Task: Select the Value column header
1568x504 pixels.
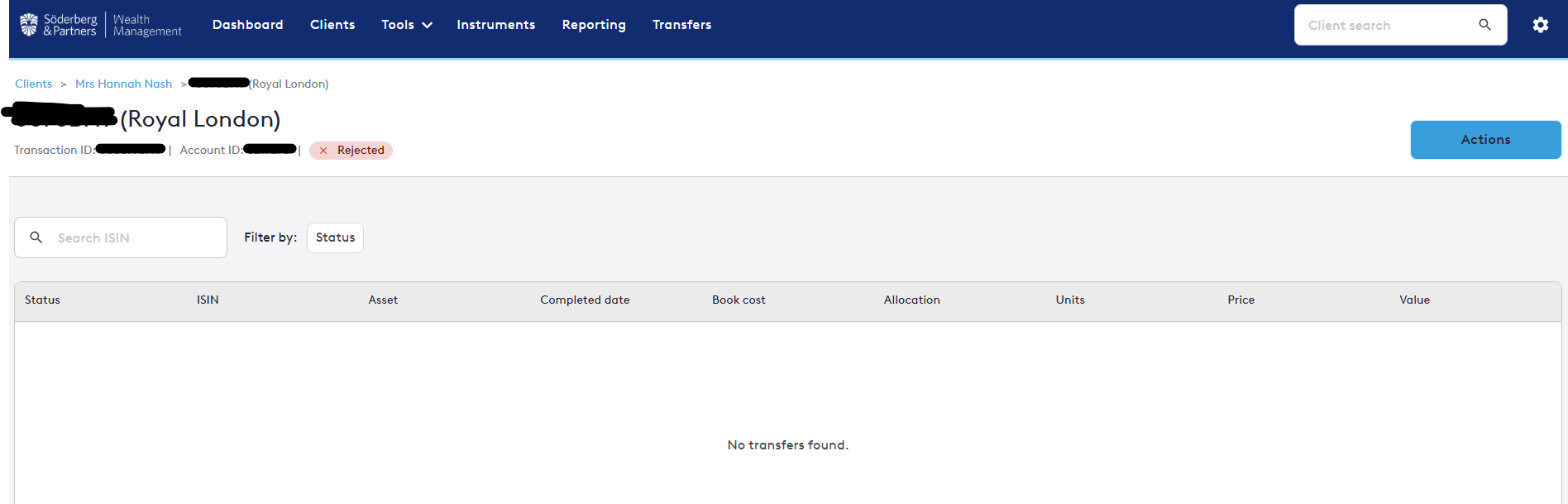Action: point(1414,300)
